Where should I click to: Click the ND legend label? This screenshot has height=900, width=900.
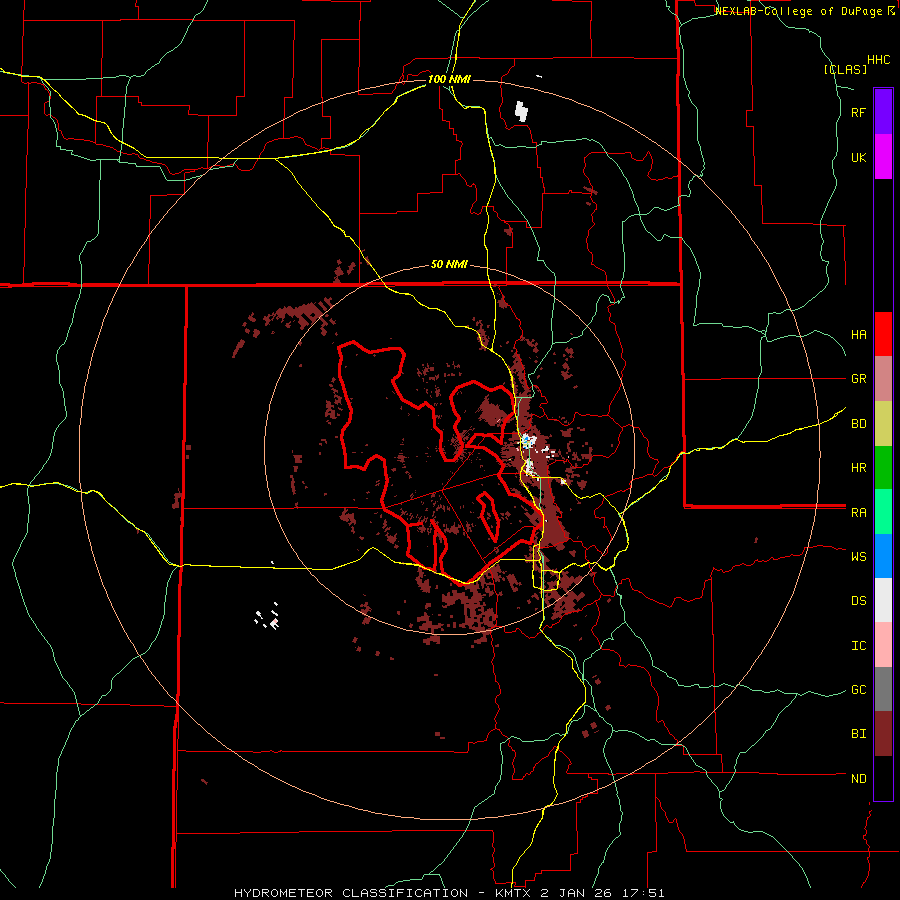858,778
